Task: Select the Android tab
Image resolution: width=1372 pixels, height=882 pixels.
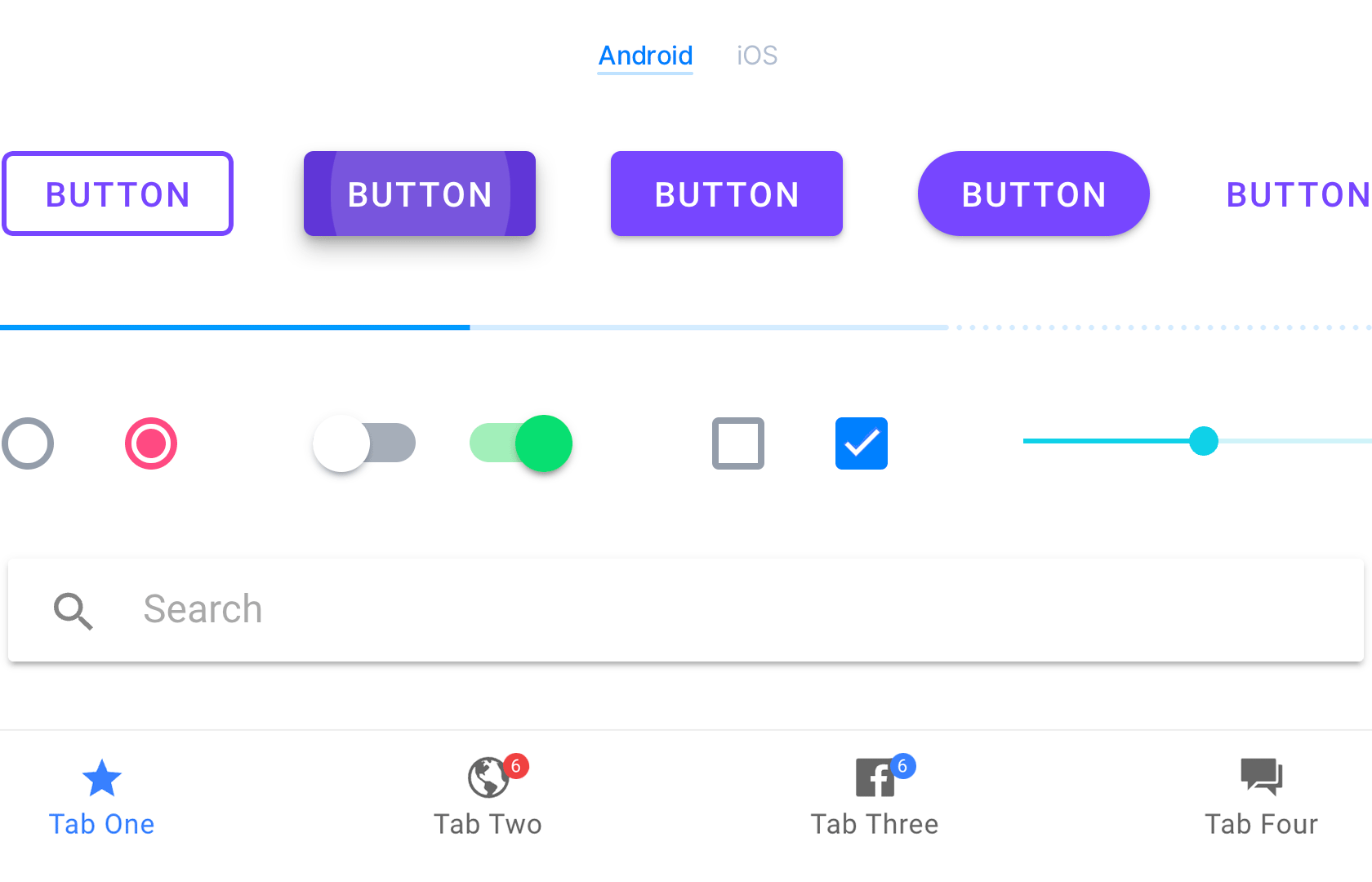Action: point(644,56)
